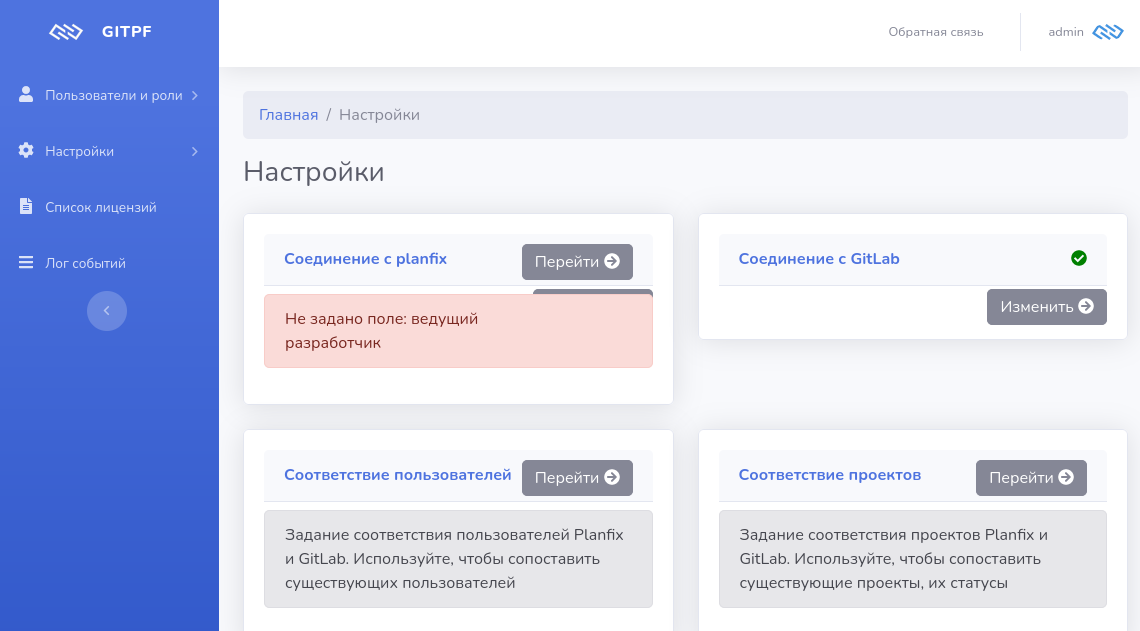Viewport: 1140px width, 631px height.
Task: Click the user icon beside Пользователи и роли
Action: click(26, 95)
